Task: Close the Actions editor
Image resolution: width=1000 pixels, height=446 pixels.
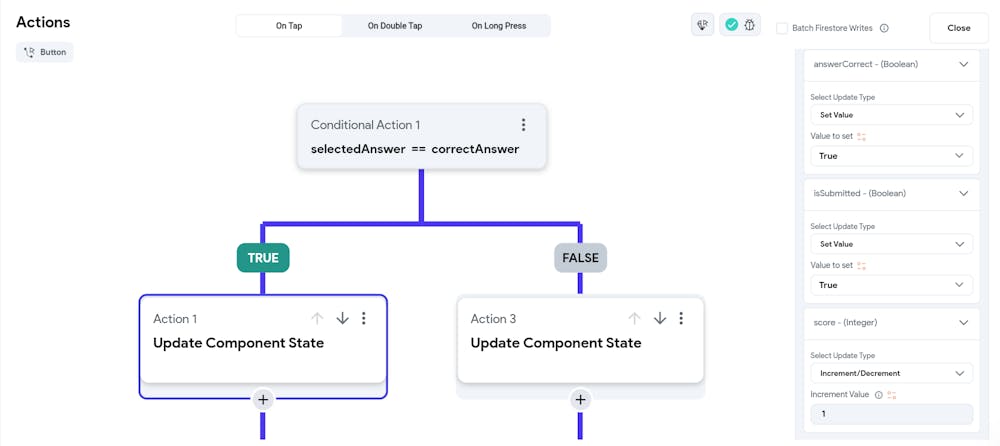Action: point(958,28)
